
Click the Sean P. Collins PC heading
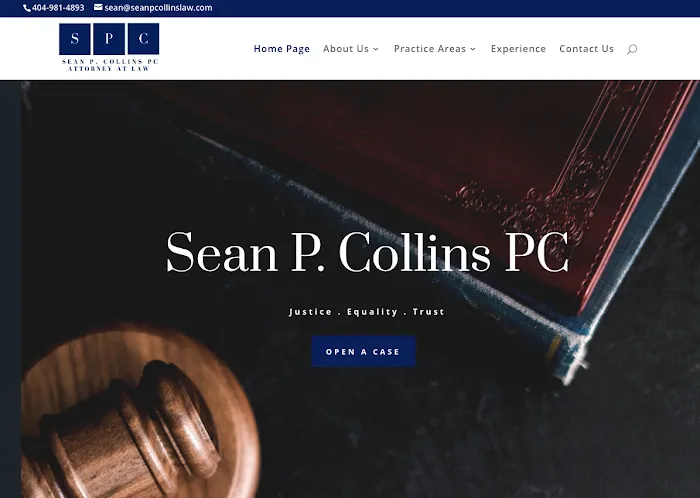pos(367,251)
